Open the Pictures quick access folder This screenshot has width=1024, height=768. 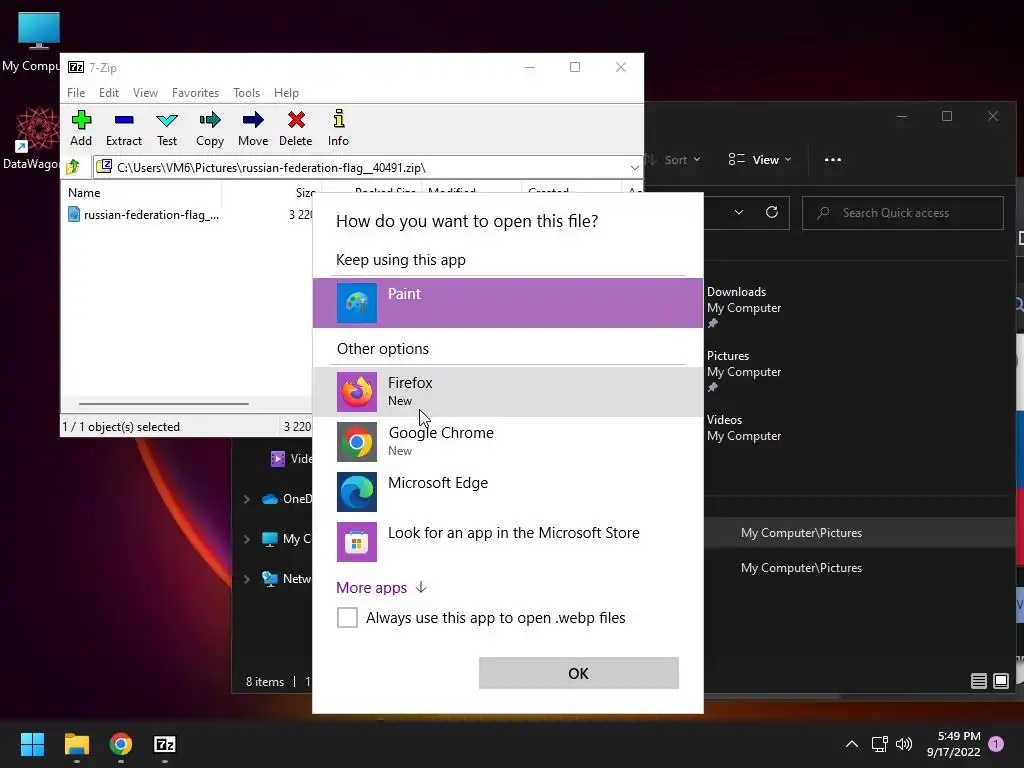coord(744,371)
